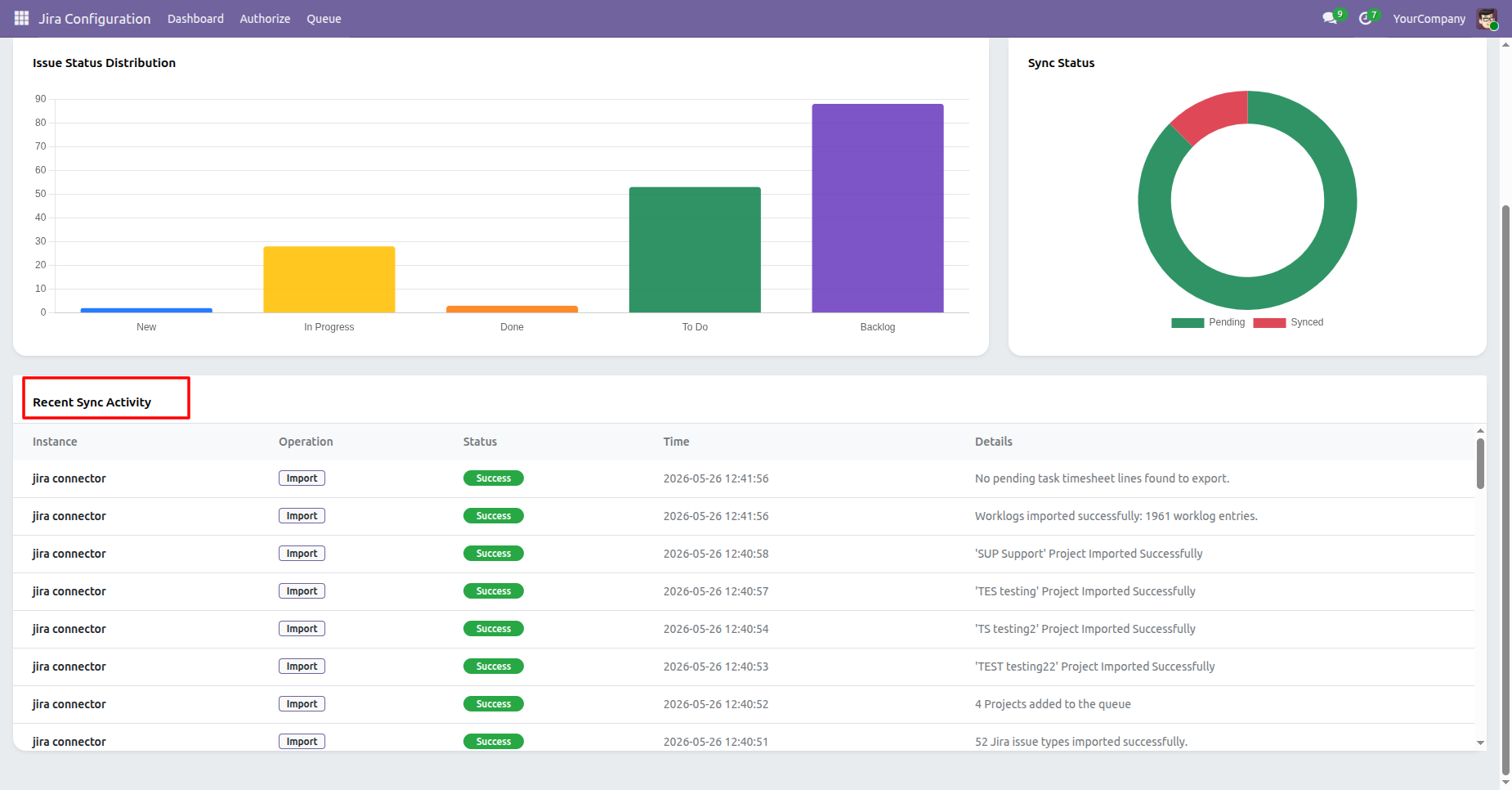
Task: Toggle the Pending legend item
Action: click(x=1208, y=322)
